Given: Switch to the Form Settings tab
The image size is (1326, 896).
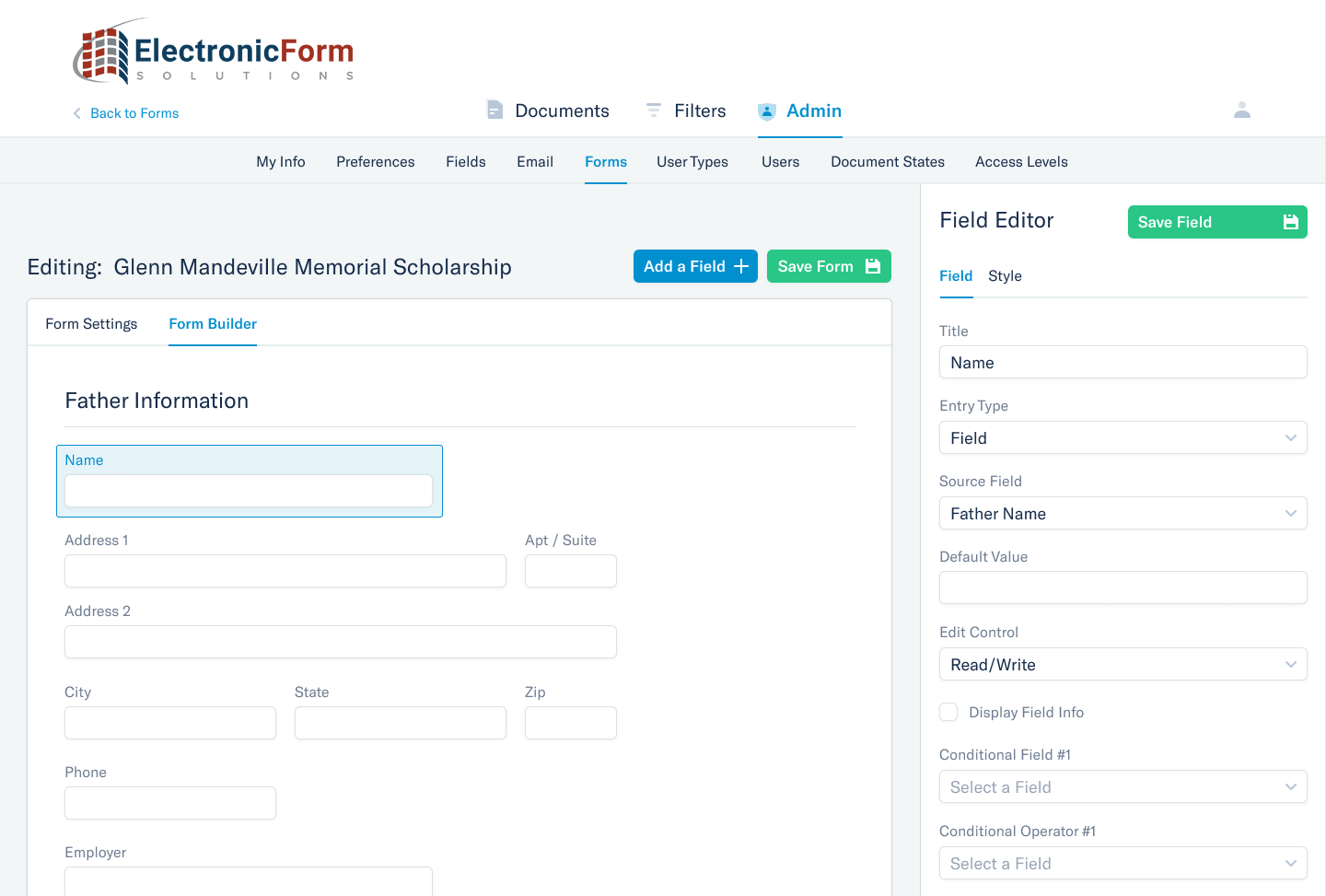Looking at the screenshot, I should 91,323.
